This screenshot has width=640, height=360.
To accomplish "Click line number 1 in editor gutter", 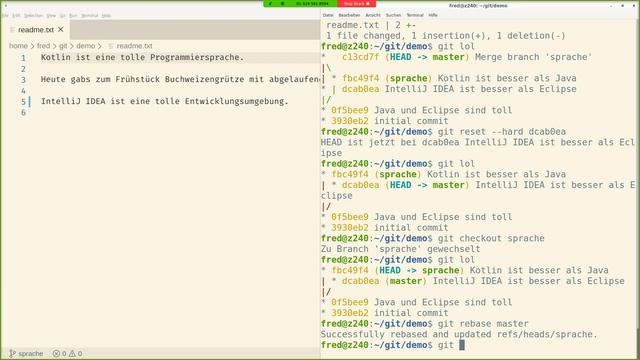I will [23, 58].
